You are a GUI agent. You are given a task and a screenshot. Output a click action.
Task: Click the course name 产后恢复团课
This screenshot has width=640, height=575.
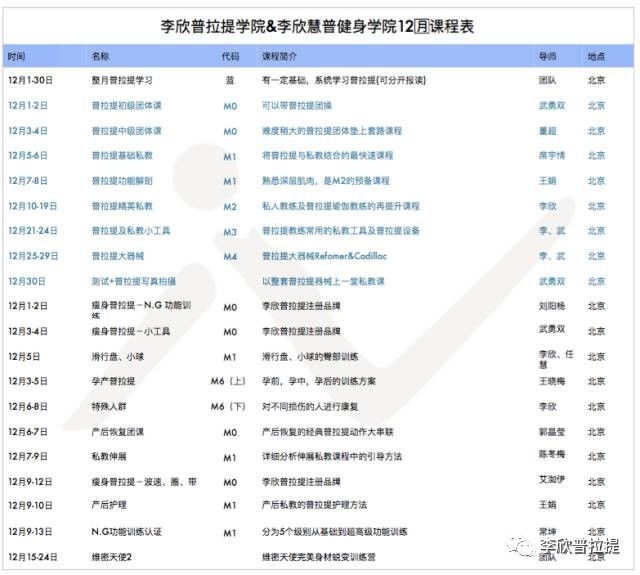(x=118, y=431)
